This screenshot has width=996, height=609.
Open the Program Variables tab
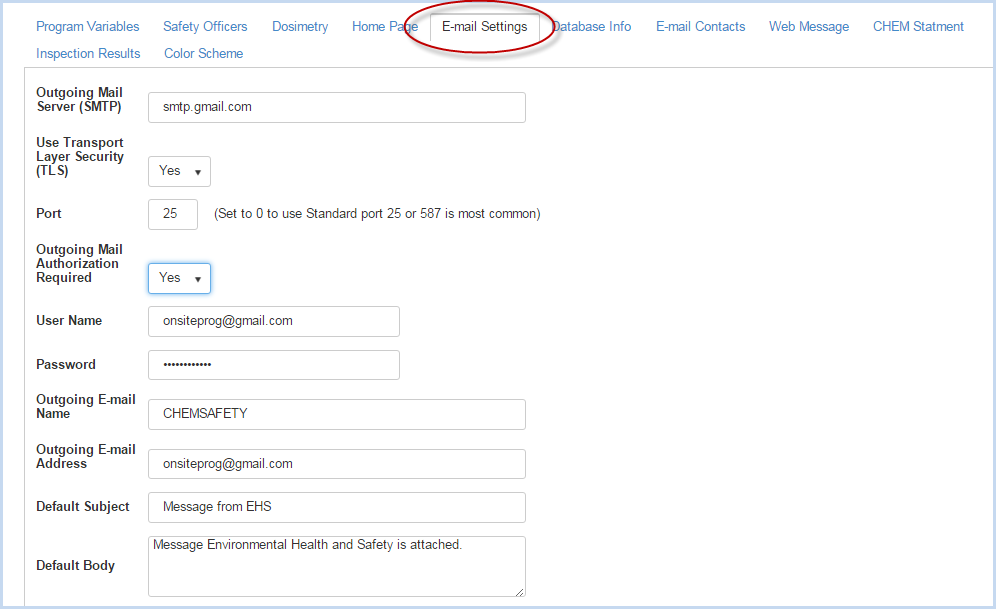click(88, 27)
